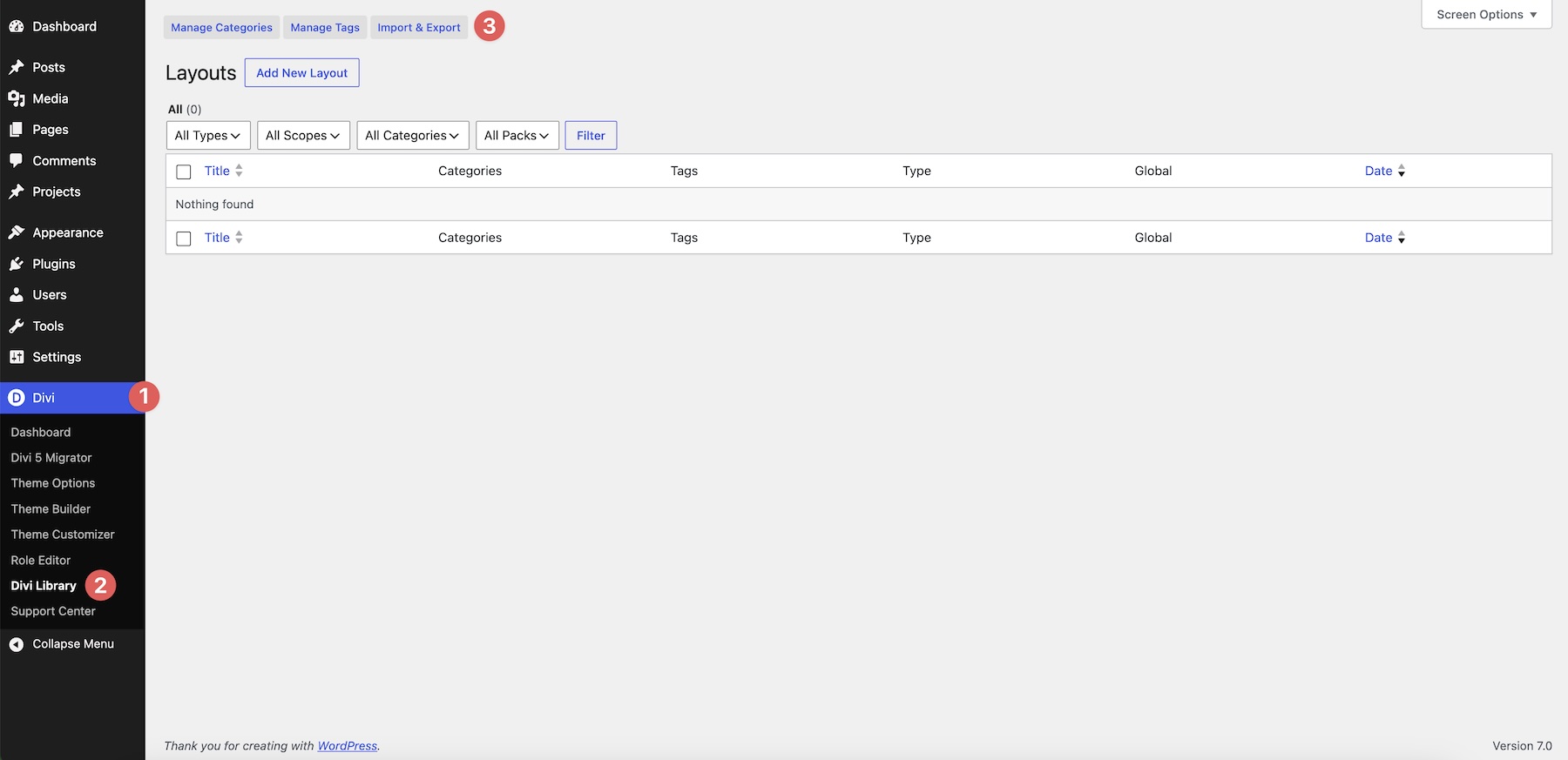Open Manage Categories tab

tap(221, 27)
